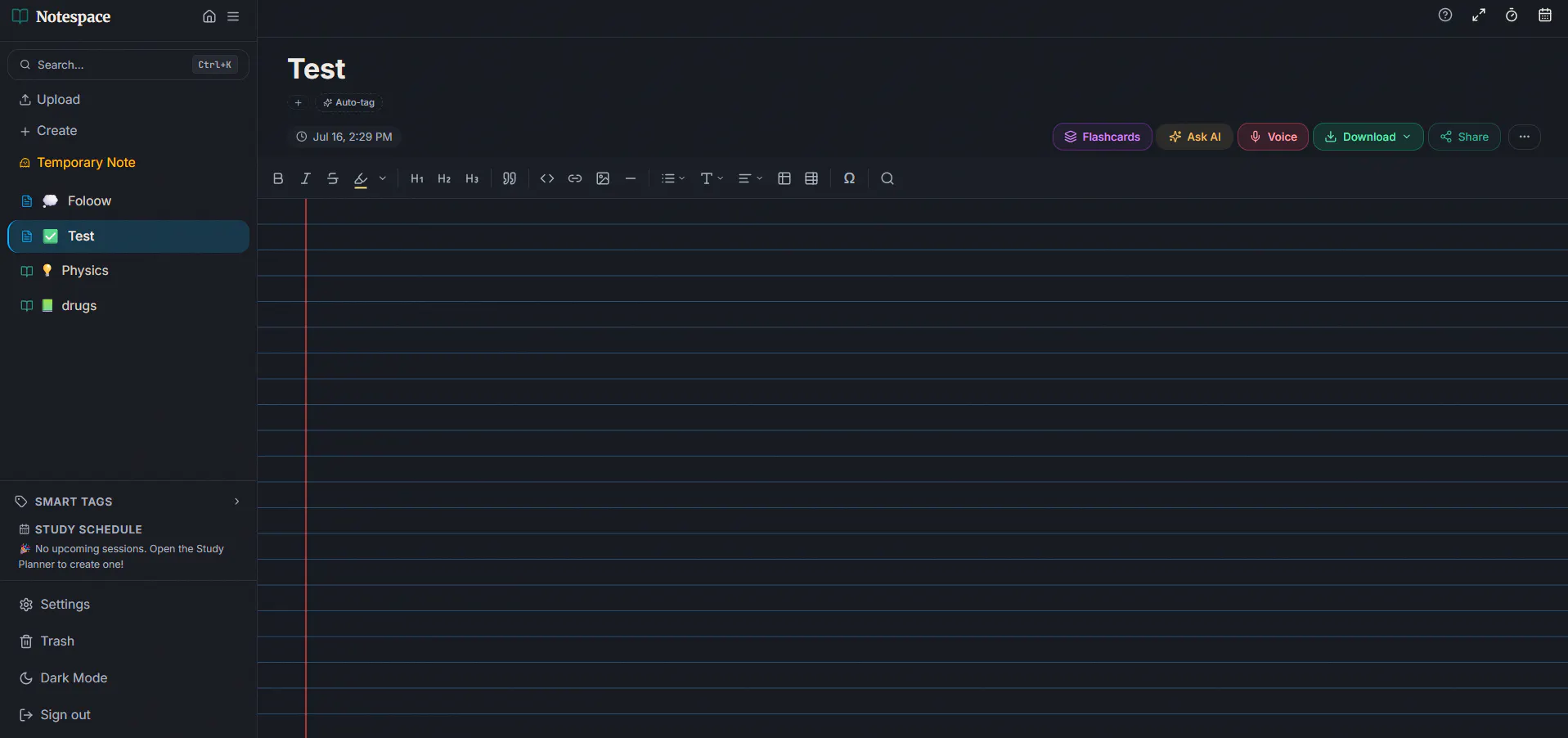1568x738 pixels.
Task: Open the Foloow note
Action: click(x=128, y=201)
